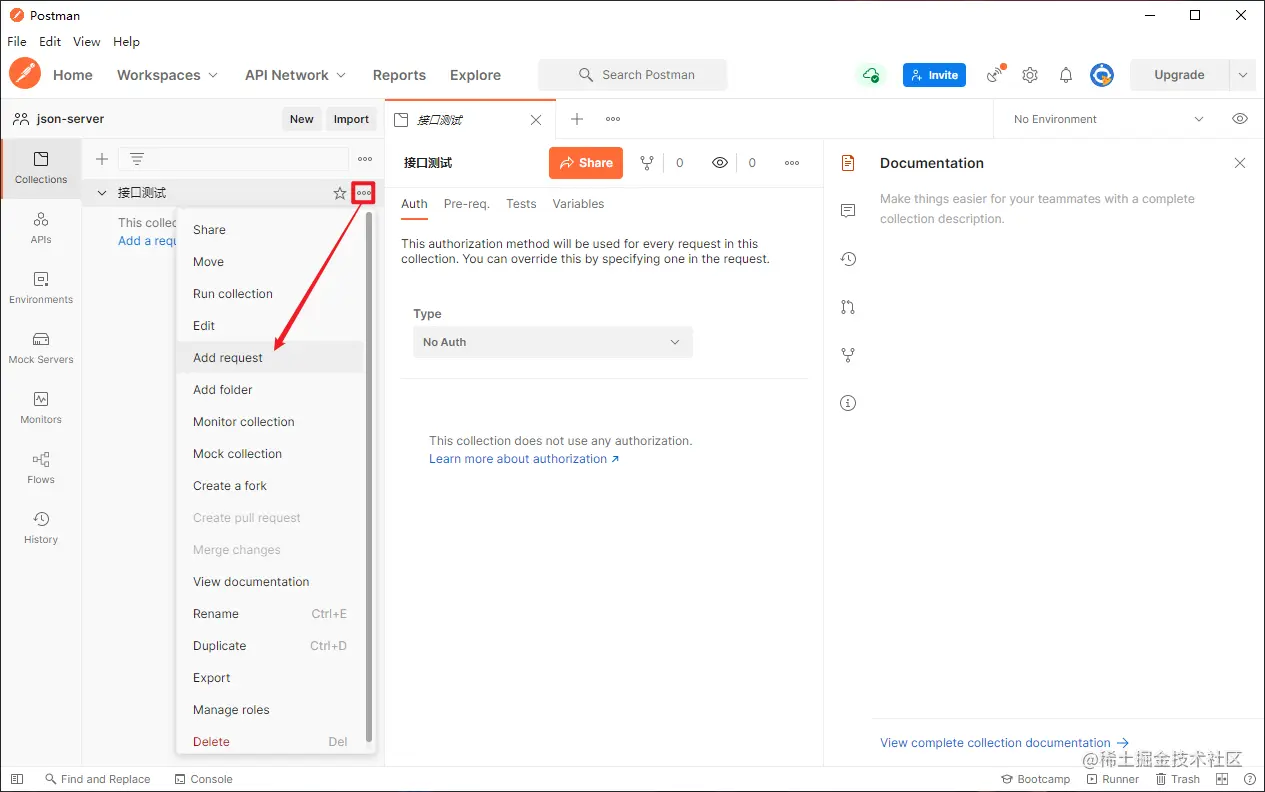This screenshot has height=792, width=1265.
Task: Open the APIs sidebar section
Action: coord(41,228)
